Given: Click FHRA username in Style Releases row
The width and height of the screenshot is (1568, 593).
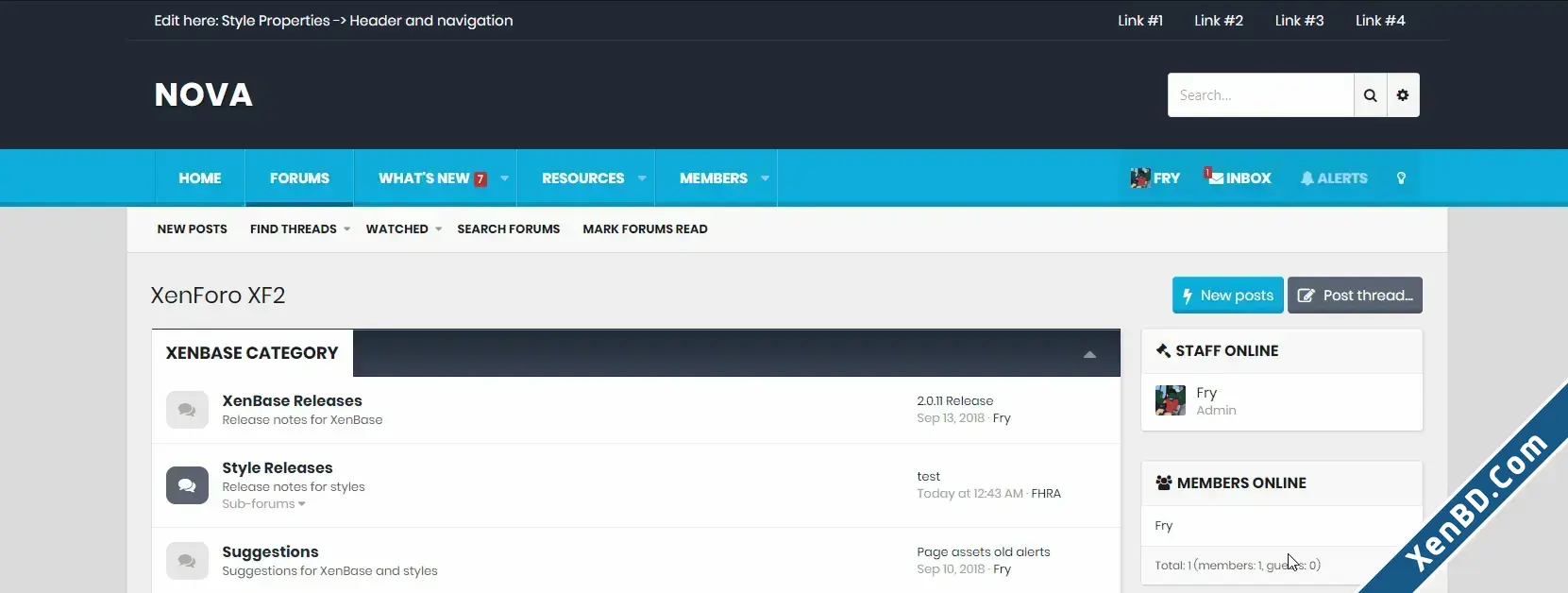Looking at the screenshot, I should click(x=1046, y=494).
